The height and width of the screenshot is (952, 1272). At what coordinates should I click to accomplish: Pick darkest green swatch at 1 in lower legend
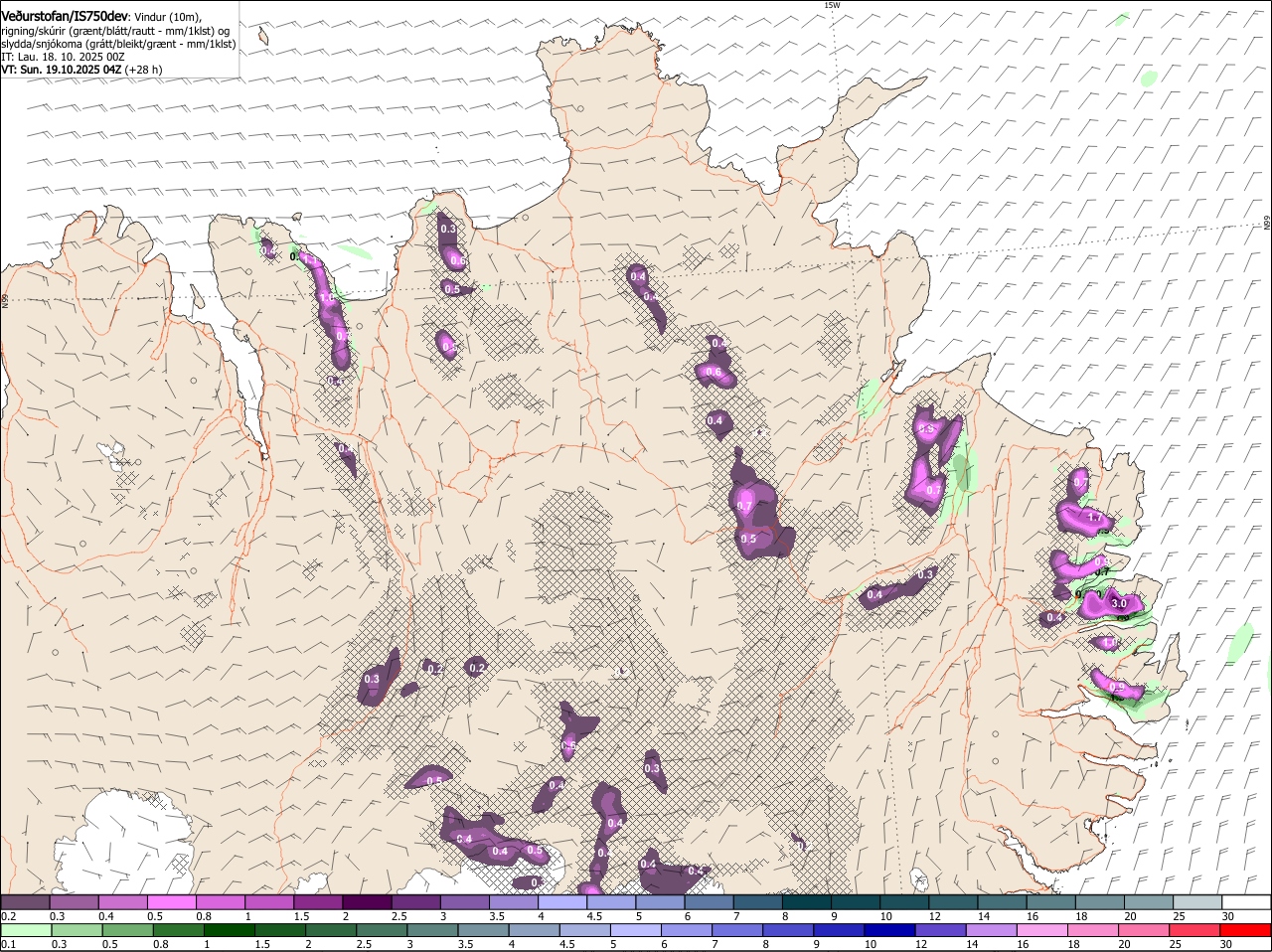click(230, 930)
